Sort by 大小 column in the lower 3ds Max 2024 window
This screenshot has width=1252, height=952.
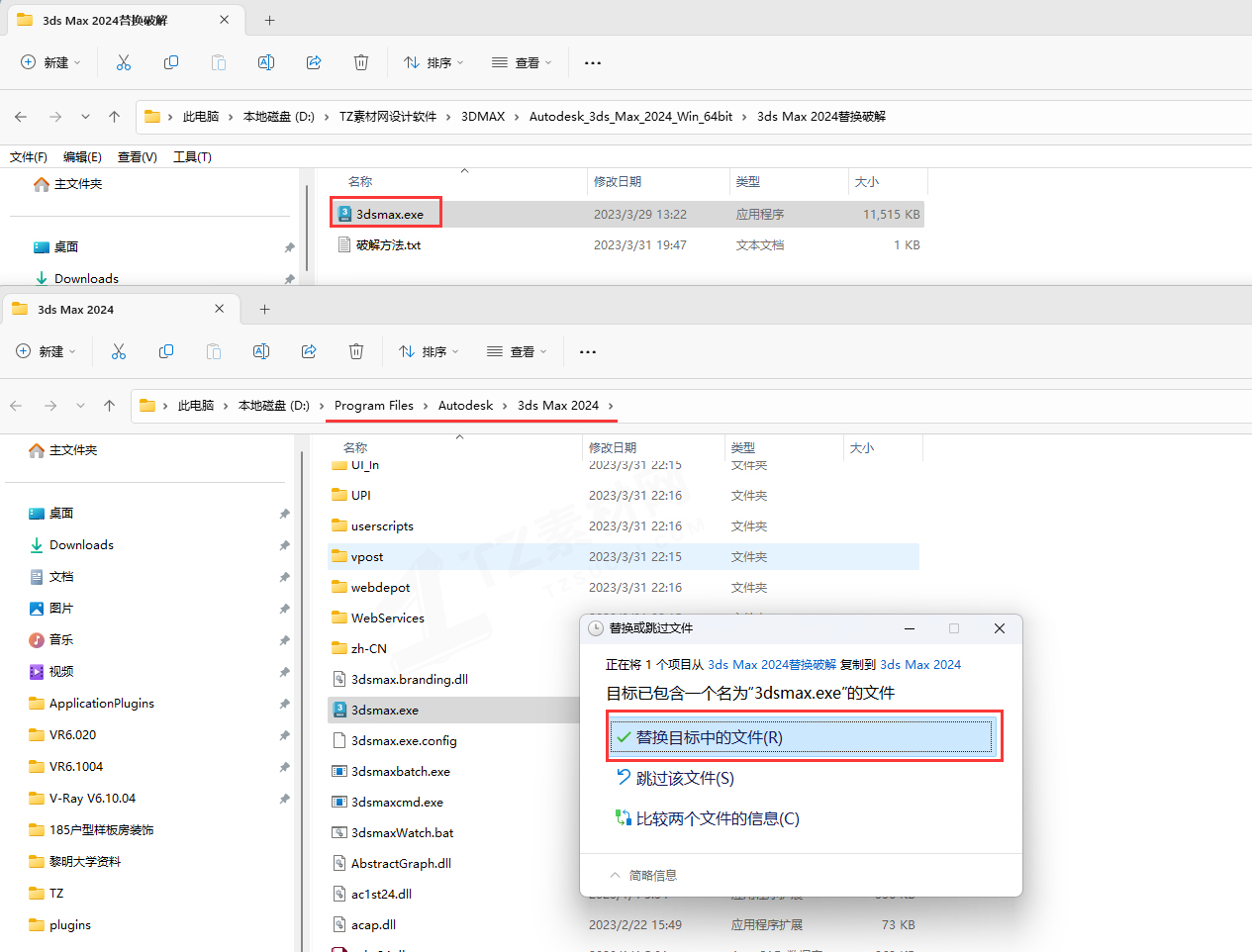(x=862, y=448)
